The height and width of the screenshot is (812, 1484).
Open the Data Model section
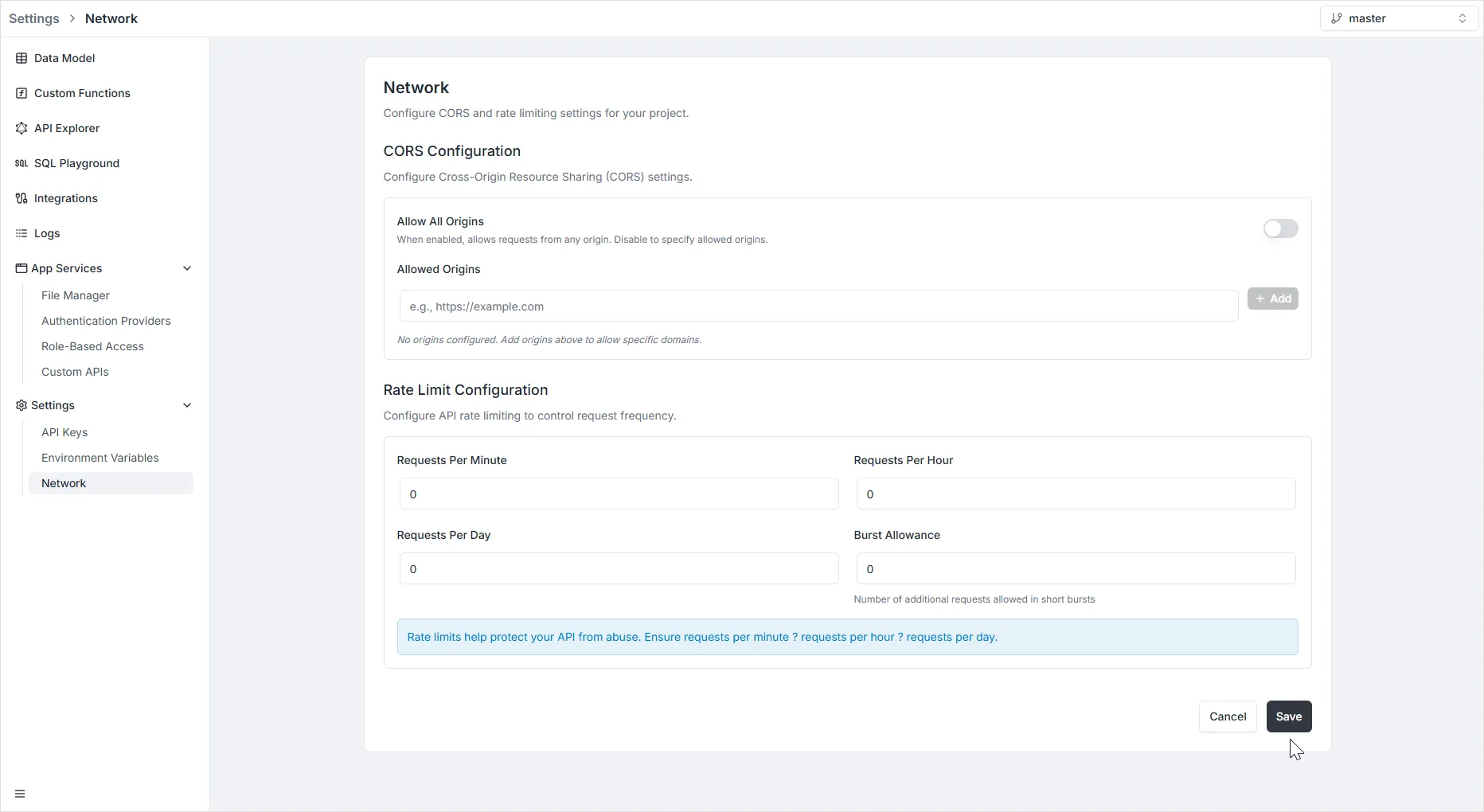(64, 58)
